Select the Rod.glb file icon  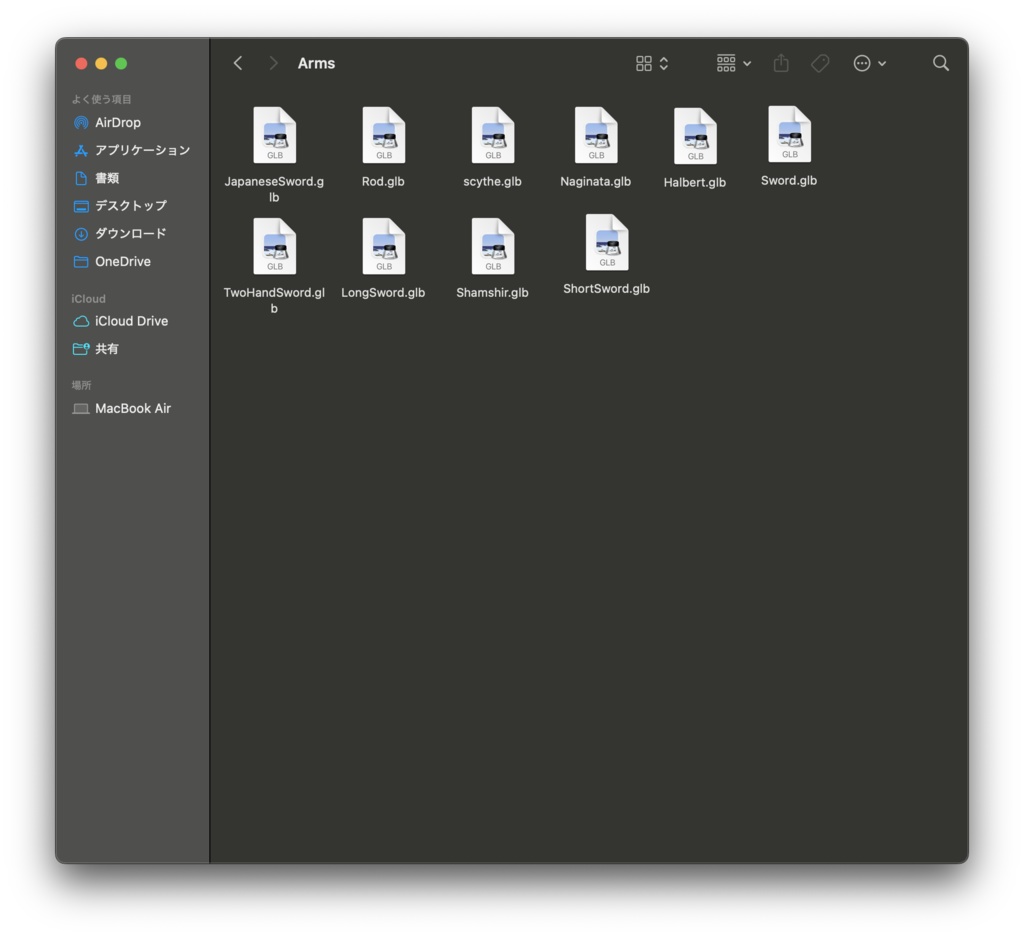(x=383, y=135)
